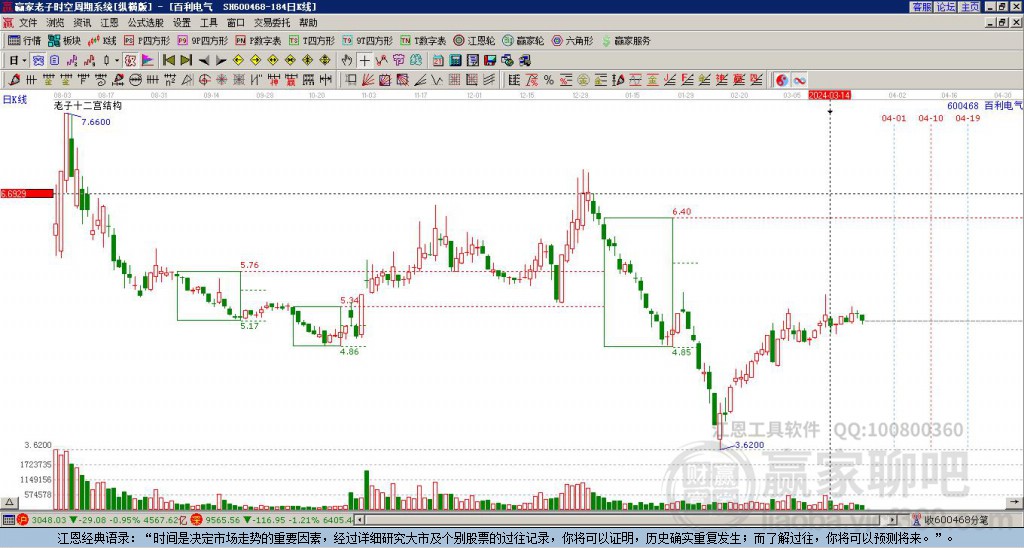Click the save floppy disk icon
This screenshot has width=1024, height=548.
[x=490, y=60]
